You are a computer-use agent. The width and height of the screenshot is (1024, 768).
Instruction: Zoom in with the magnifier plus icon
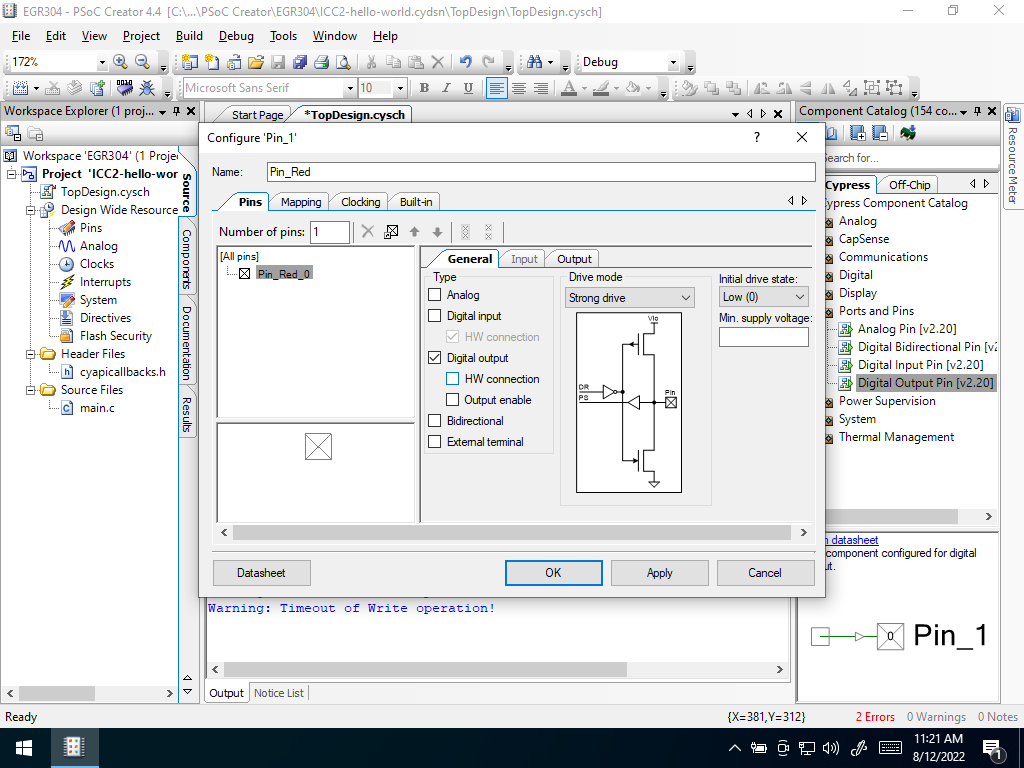click(x=120, y=62)
